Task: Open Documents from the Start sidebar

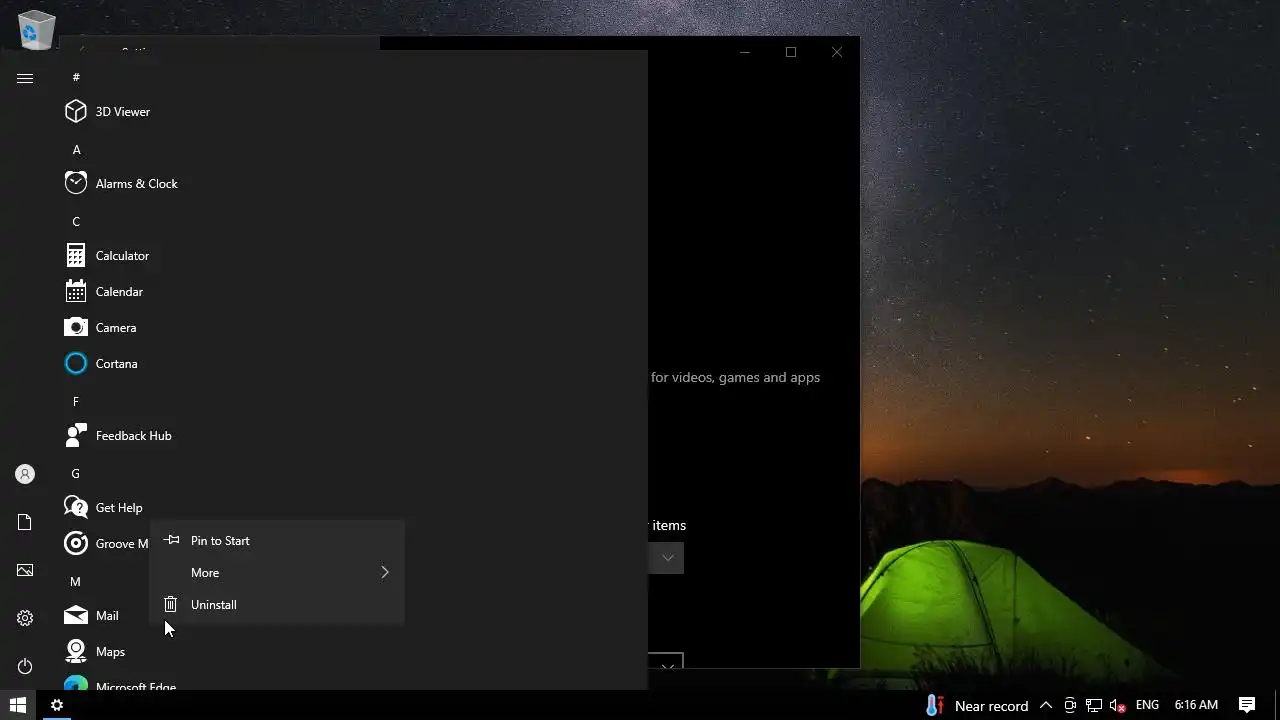Action: tap(25, 522)
